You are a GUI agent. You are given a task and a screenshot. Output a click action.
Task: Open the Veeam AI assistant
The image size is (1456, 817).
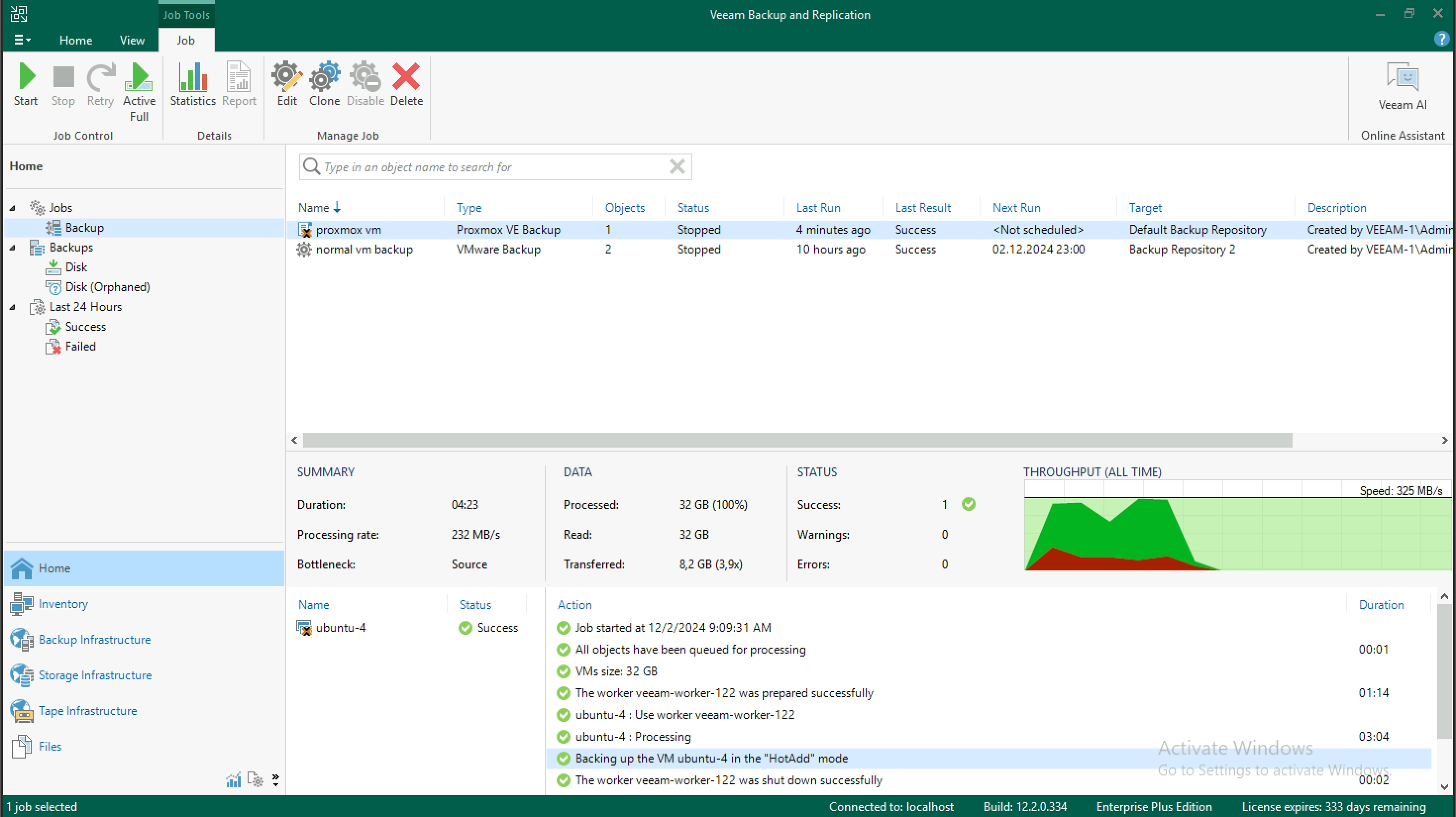click(1403, 87)
